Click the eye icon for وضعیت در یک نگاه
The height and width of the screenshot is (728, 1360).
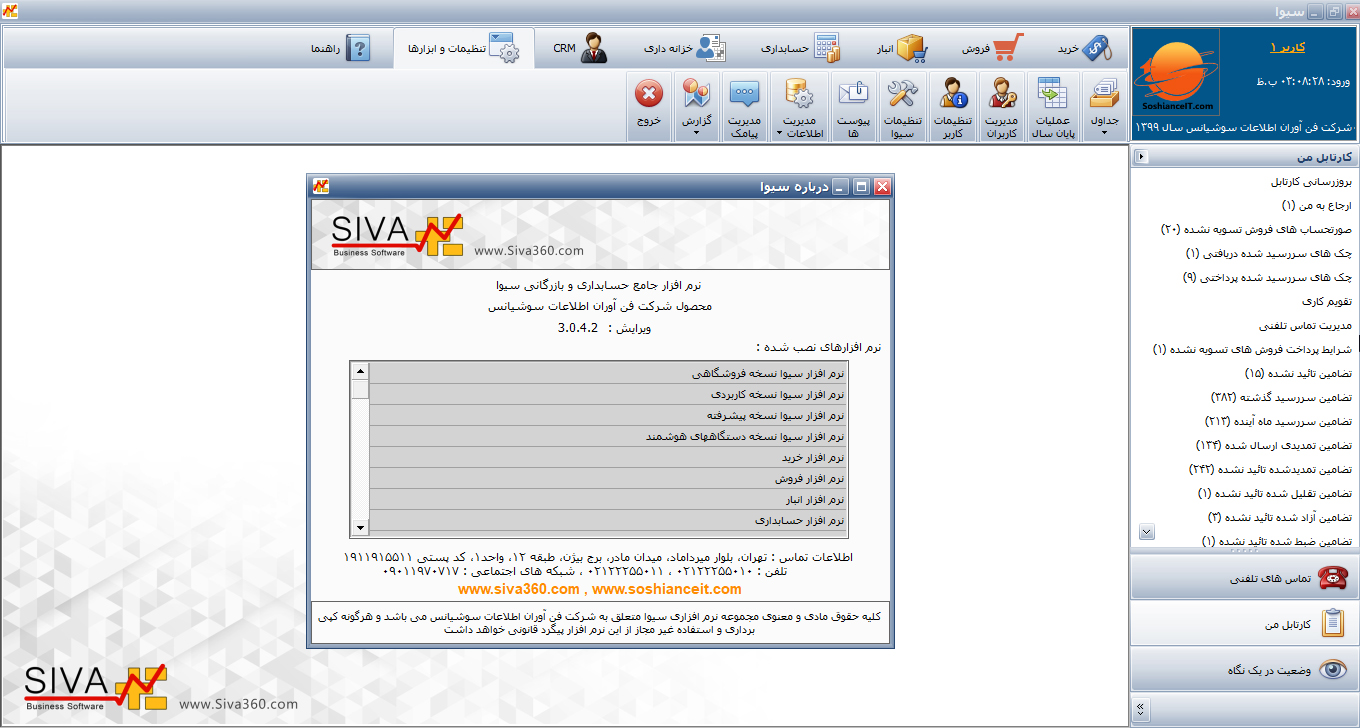tap(1333, 670)
